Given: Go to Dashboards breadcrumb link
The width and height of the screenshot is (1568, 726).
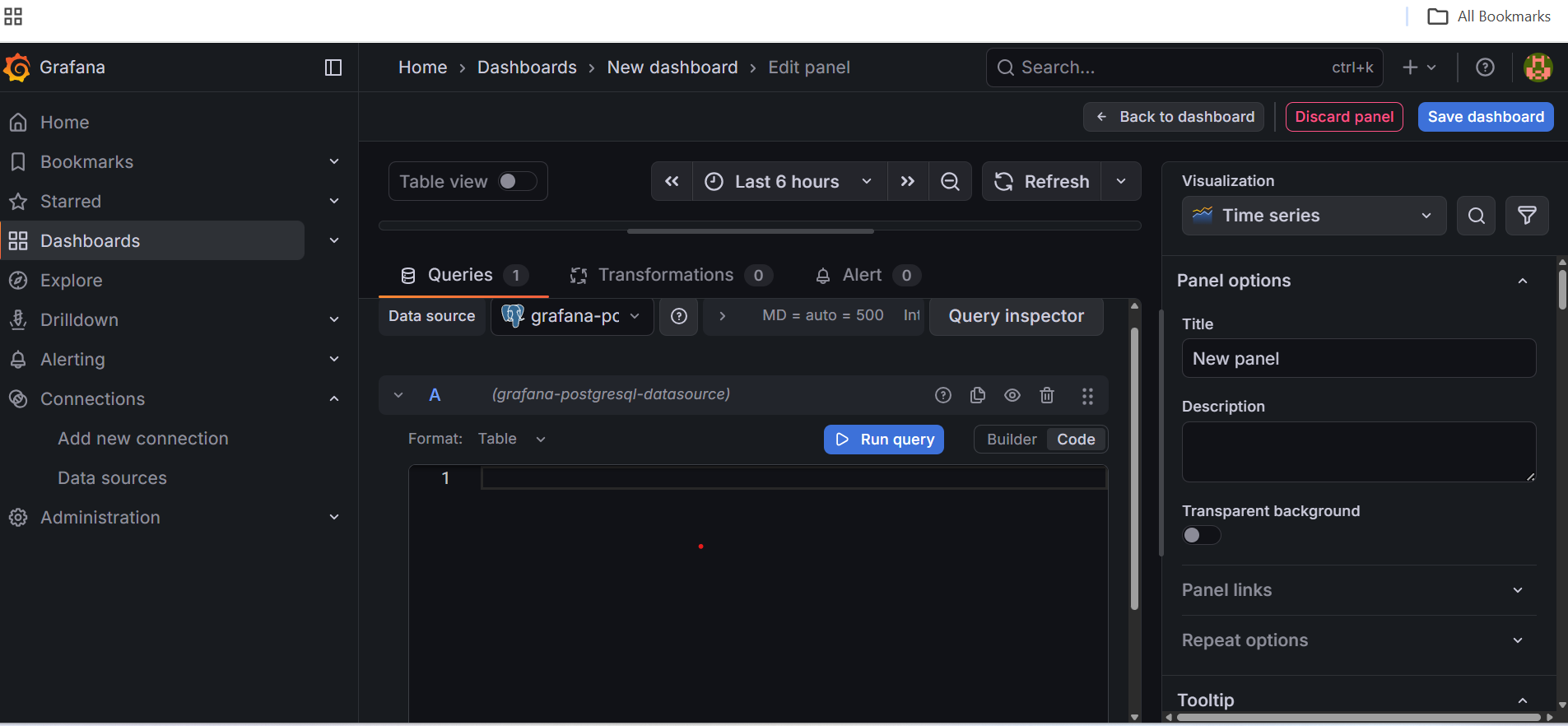Looking at the screenshot, I should tap(527, 67).
